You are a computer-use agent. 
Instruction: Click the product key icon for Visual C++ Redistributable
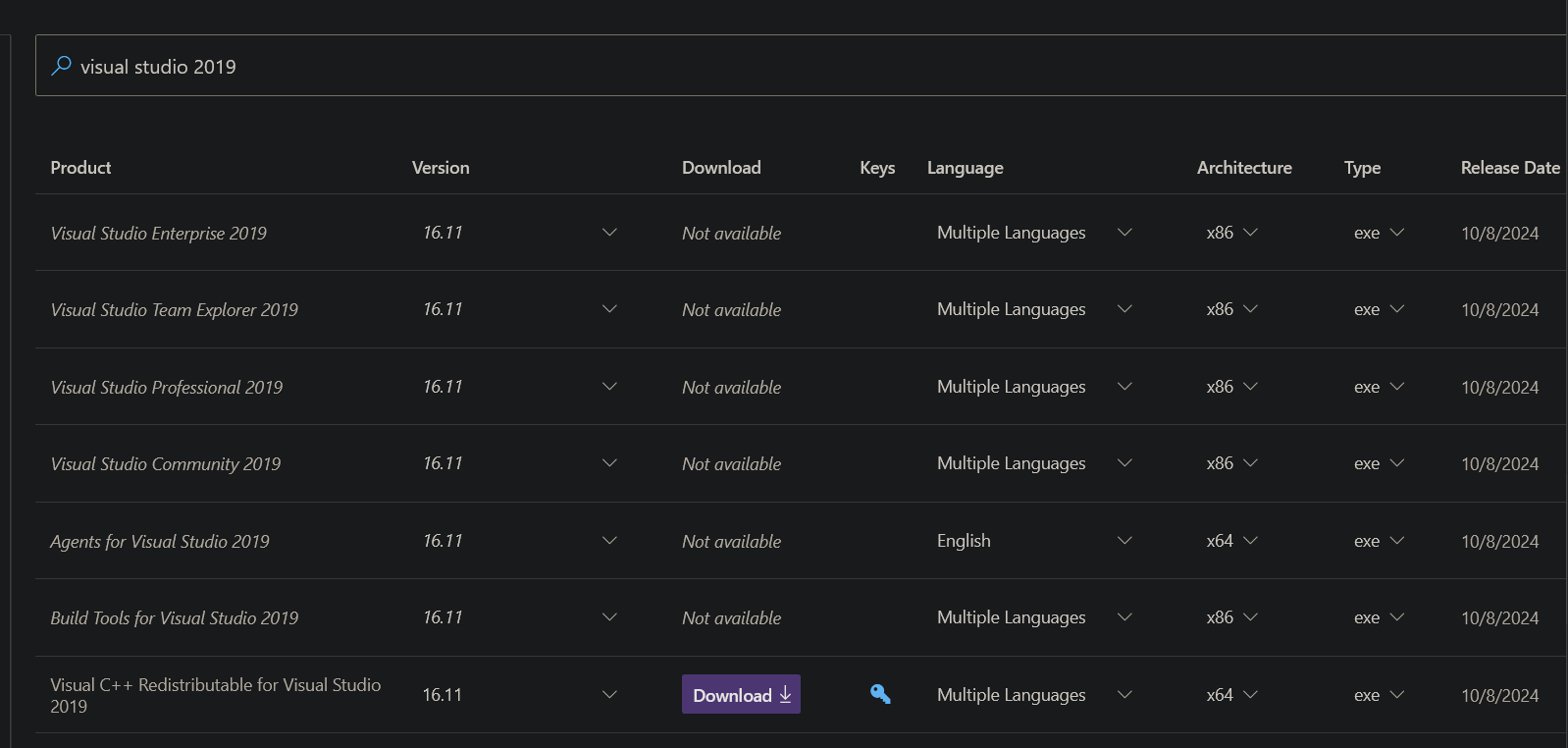[880, 694]
